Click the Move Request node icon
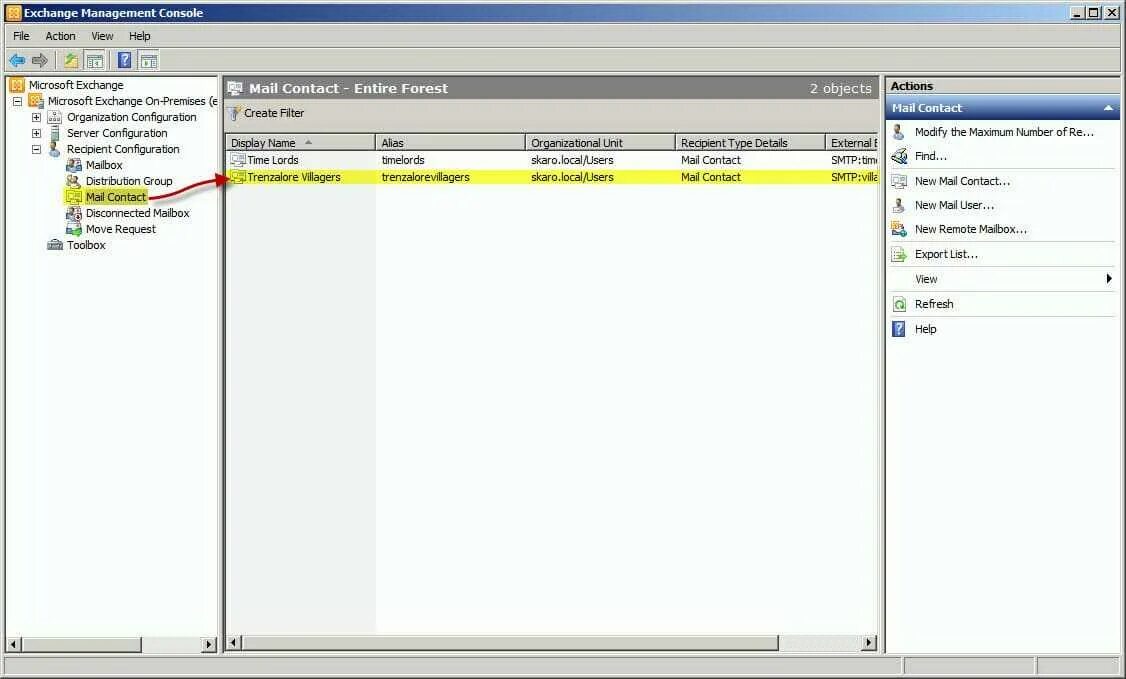This screenshot has width=1126, height=679. (73, 229)
